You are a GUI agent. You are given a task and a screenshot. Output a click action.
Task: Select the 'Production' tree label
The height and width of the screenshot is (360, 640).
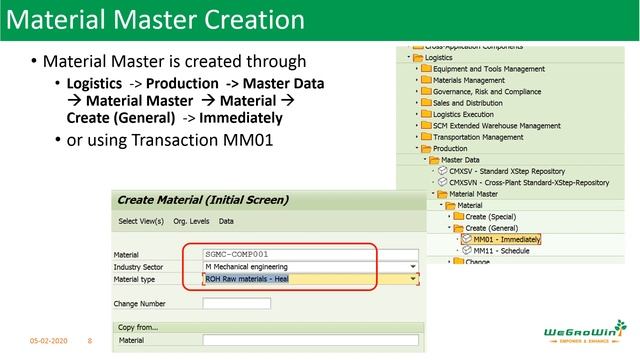coord(450,148)
